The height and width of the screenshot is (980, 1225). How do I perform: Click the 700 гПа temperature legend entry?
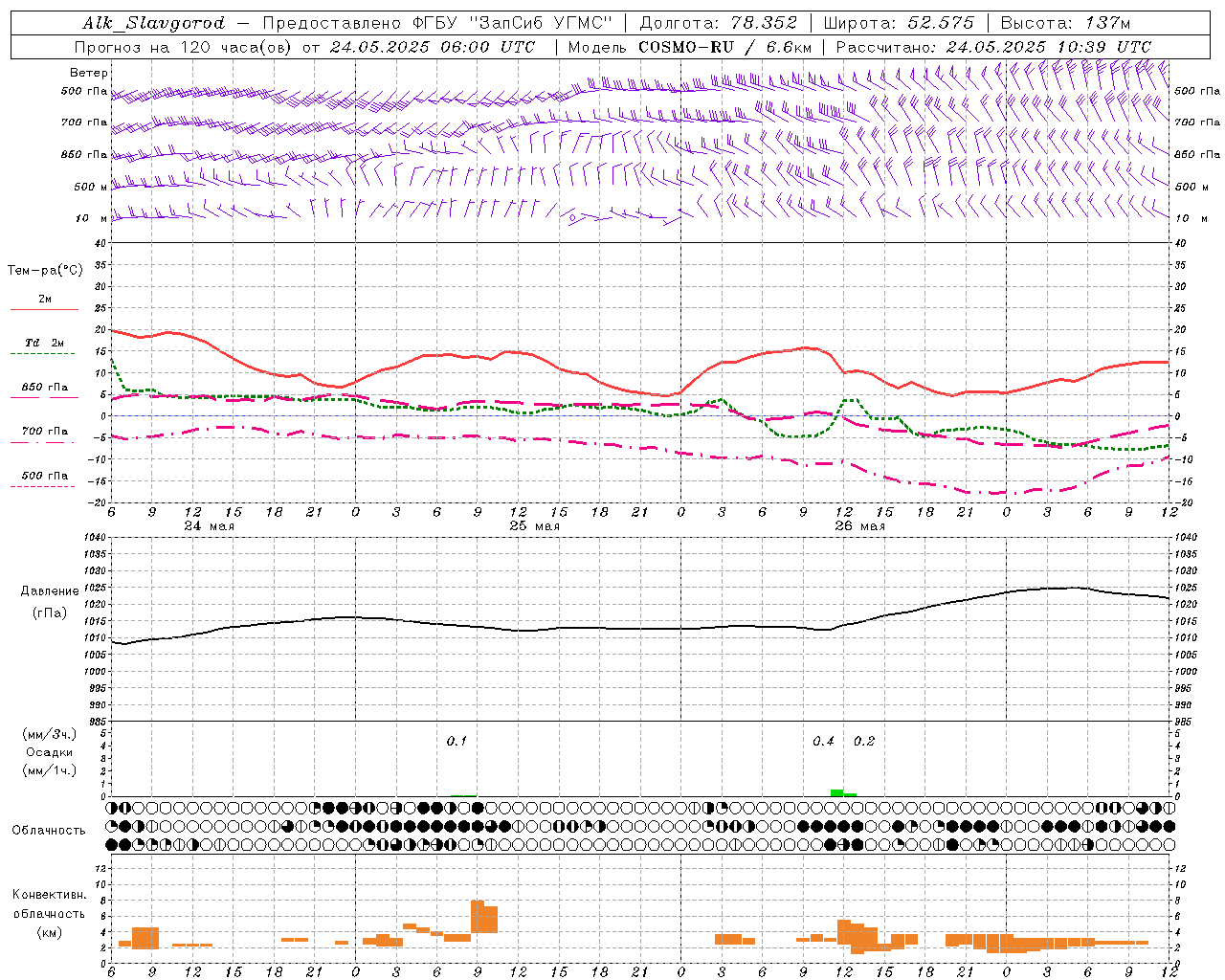click(x=44, y=431)
